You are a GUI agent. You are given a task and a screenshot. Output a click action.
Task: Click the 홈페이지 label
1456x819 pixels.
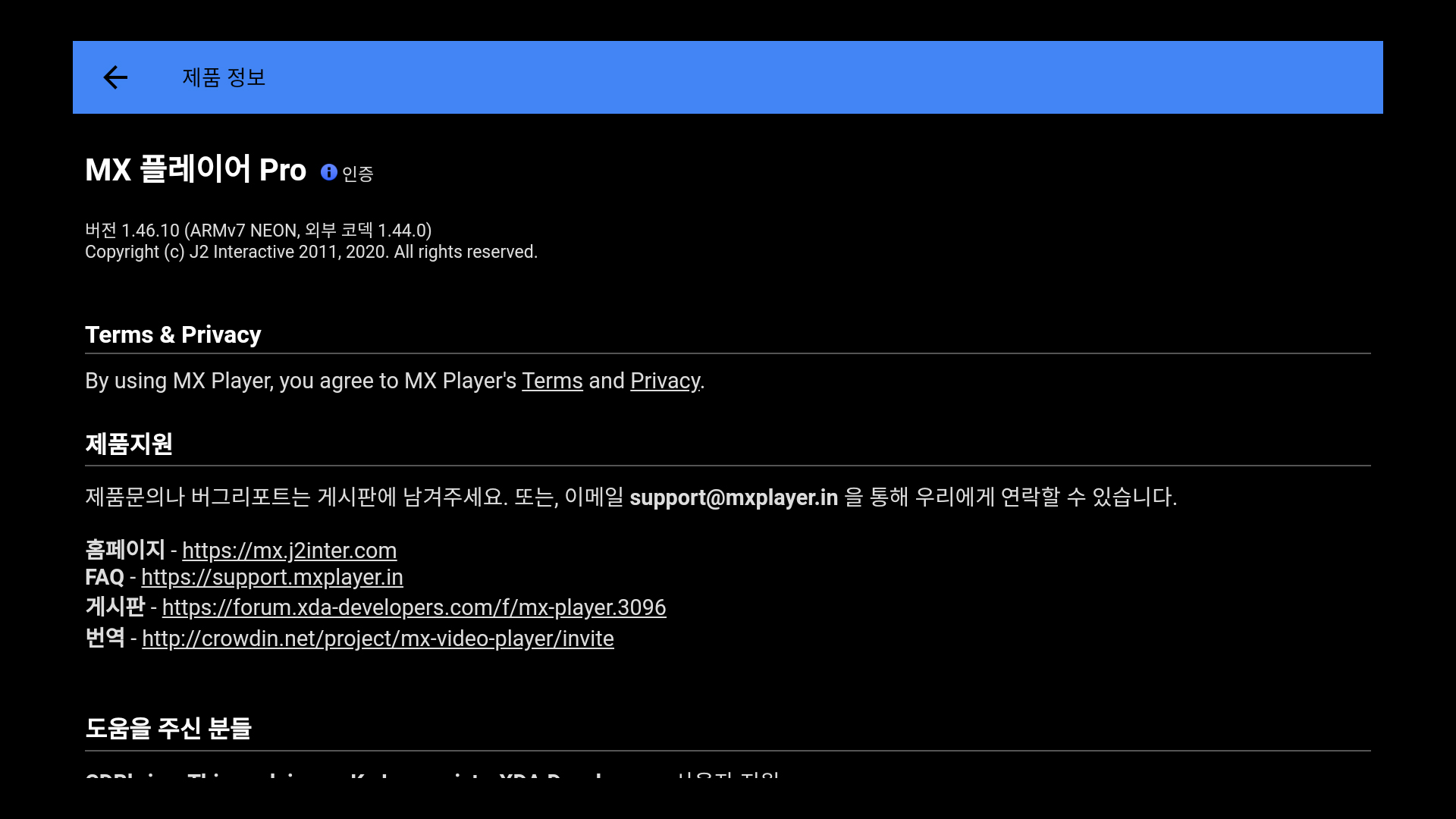[x=125, y=550]
